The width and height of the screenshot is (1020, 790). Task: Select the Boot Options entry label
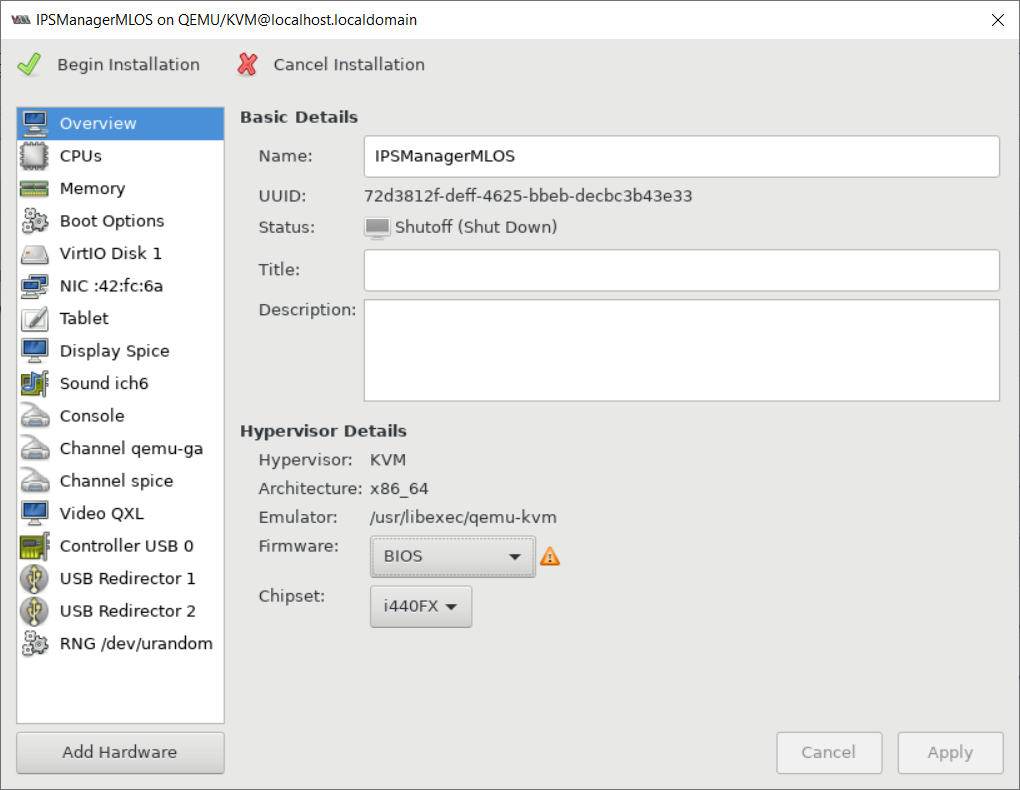pos(112,221)
